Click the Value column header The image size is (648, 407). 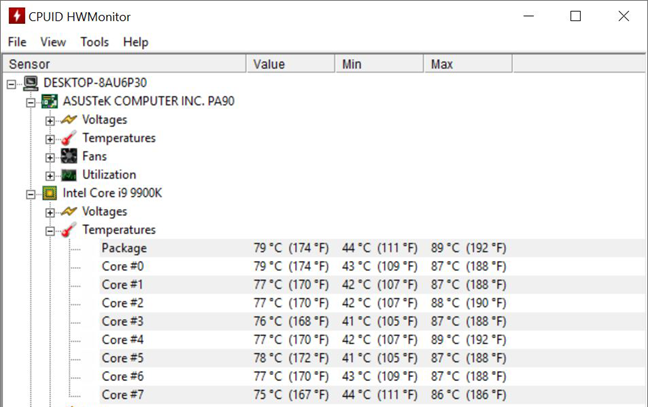coord(291,64)
